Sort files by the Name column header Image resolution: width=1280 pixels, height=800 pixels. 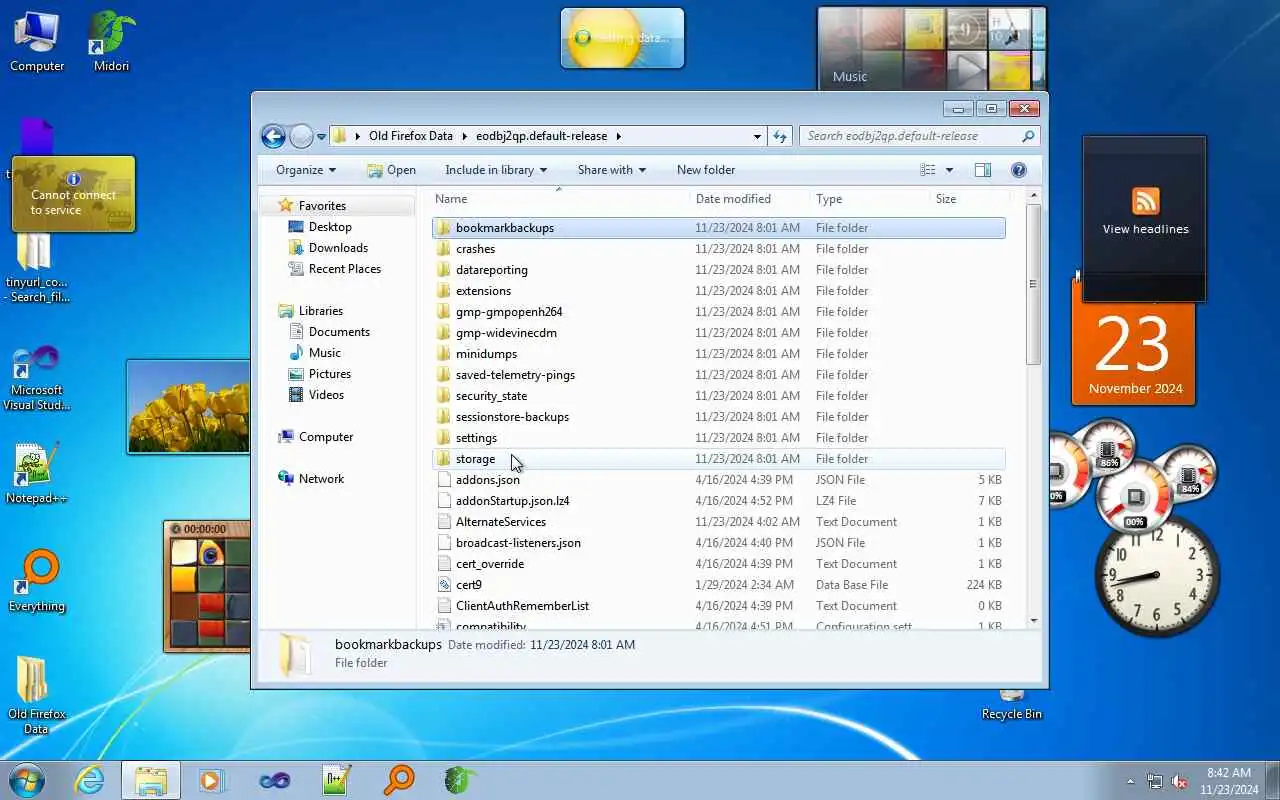click(558, 199)
